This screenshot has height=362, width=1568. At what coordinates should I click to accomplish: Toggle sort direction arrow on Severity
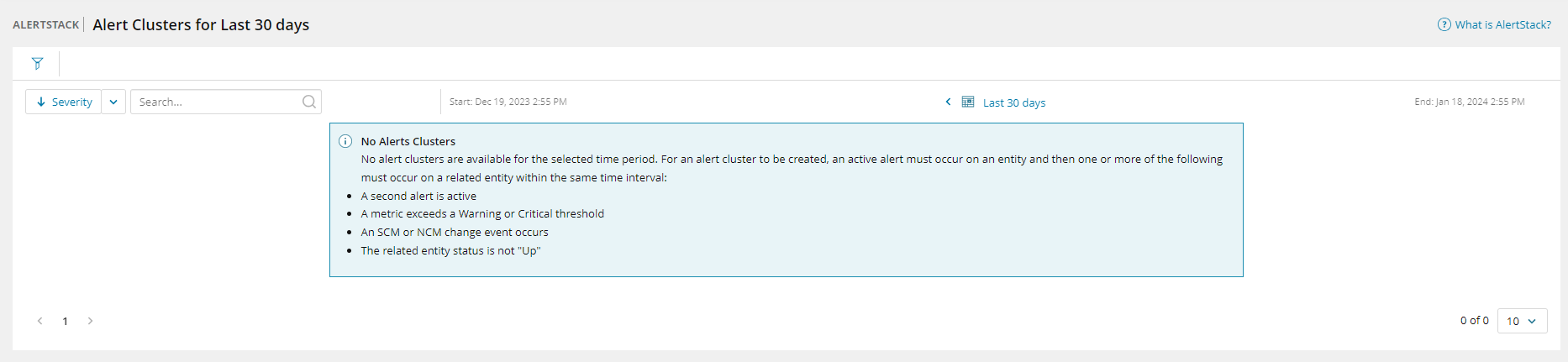pos(40,102)
